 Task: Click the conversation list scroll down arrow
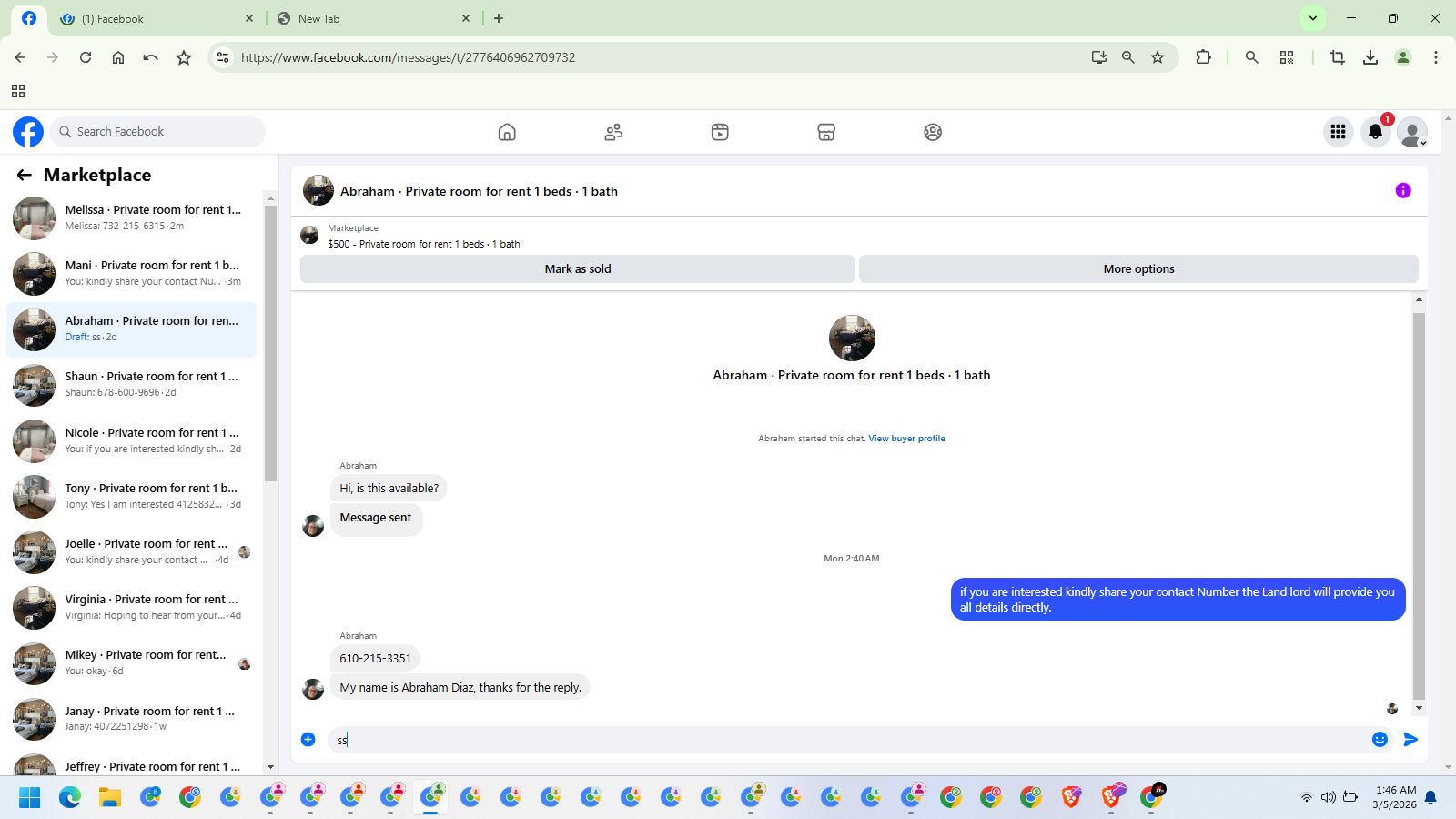[270, 768]
